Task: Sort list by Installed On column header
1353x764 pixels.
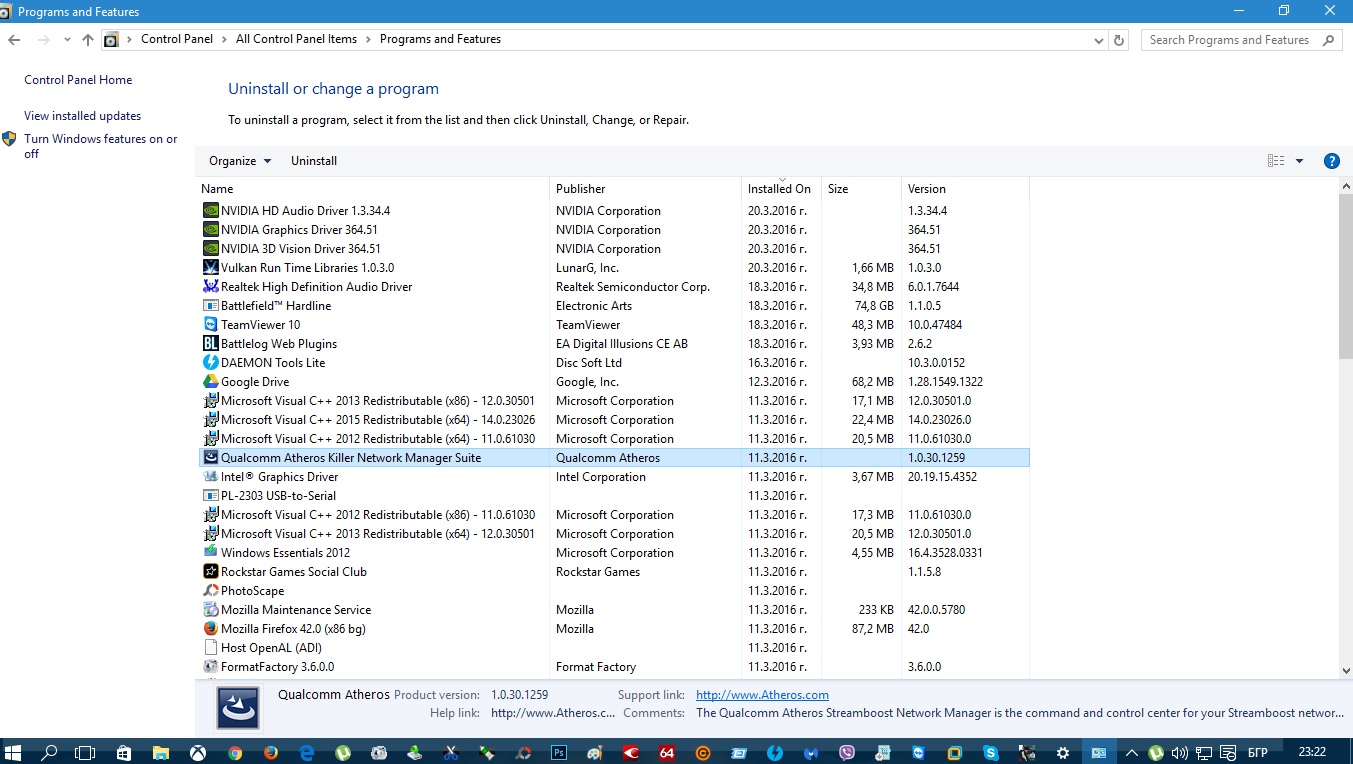Action: [x=781, y=189]
